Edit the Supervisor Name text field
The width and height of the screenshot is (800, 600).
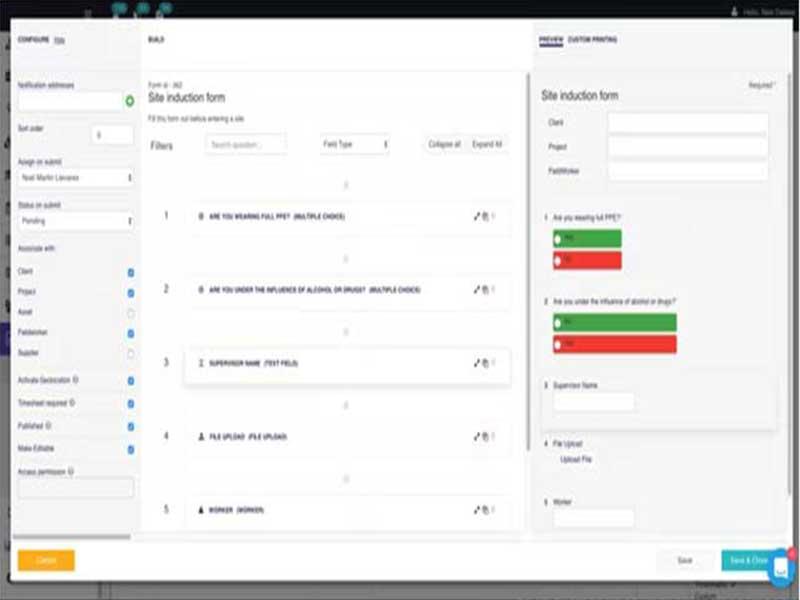click(x=477, y=363)
